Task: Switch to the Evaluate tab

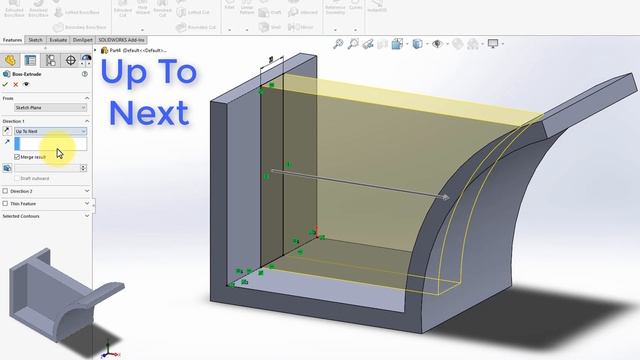Action: (x=58, y=40)
